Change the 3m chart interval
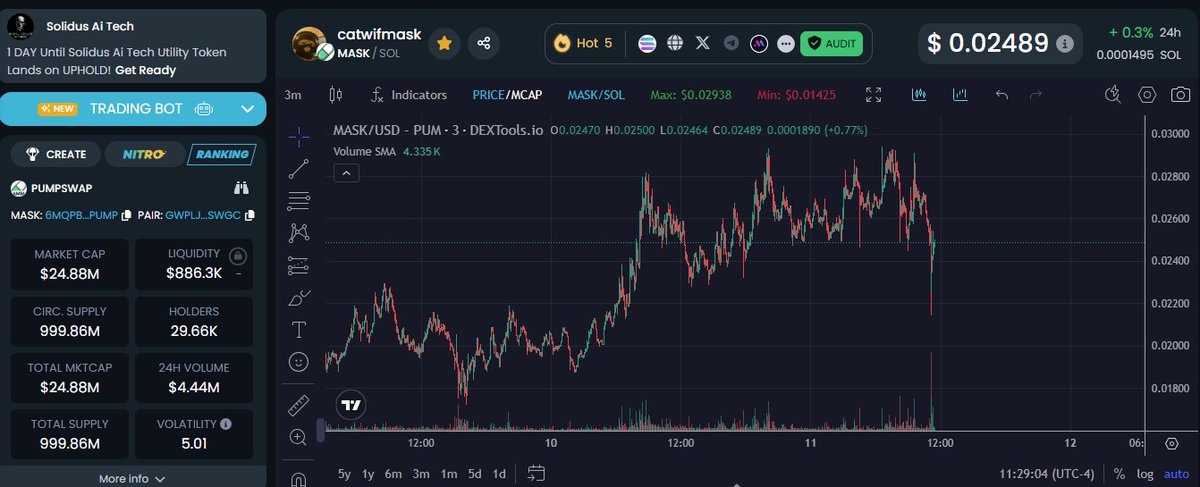 tap(293, 95)
